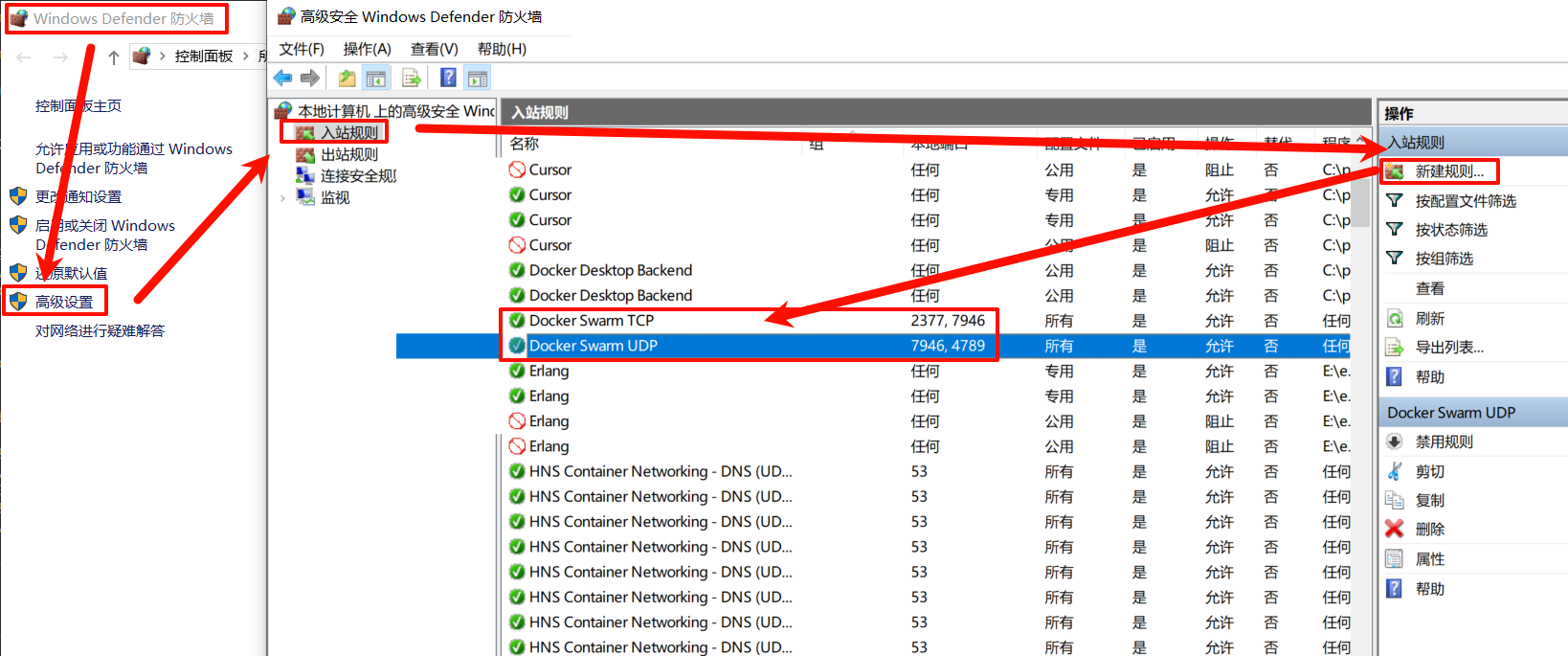Click the Export list toolbar icon
Viewport: 1568px width, 656px height.
(412, 78)
